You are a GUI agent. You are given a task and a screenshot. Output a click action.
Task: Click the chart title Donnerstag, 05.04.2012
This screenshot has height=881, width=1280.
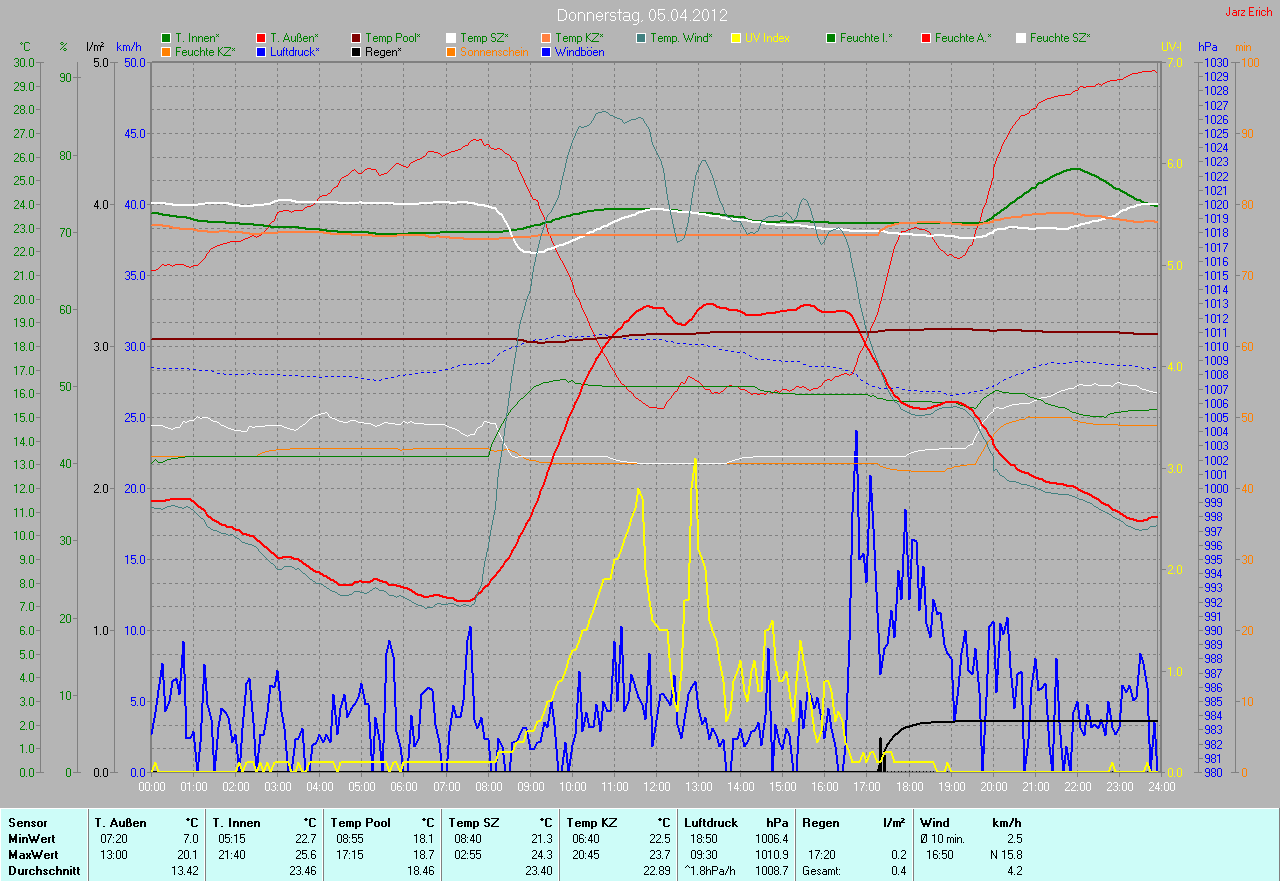(x=641, y=15)
